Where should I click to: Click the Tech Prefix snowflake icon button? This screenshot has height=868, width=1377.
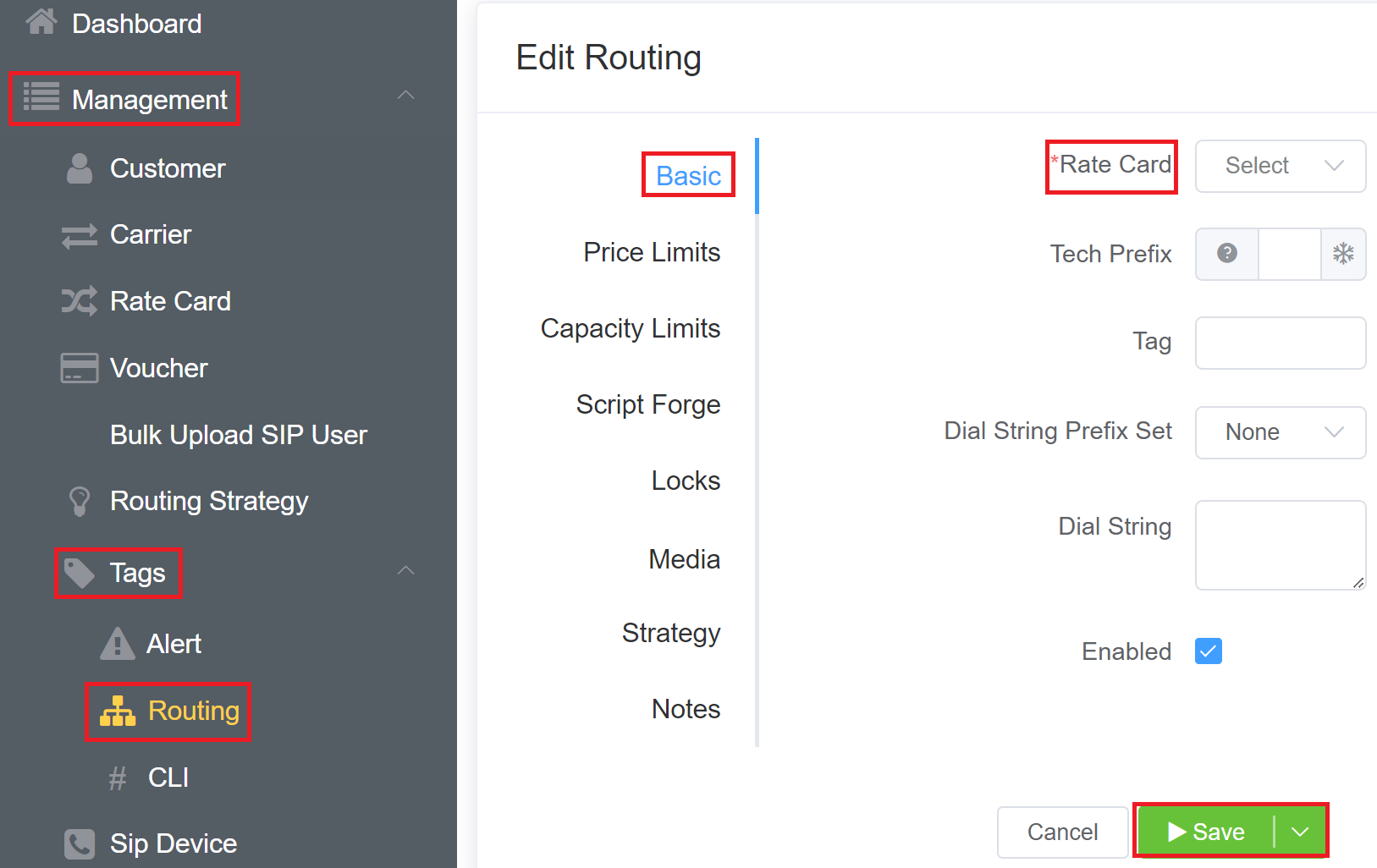[x=1343, y=253]
